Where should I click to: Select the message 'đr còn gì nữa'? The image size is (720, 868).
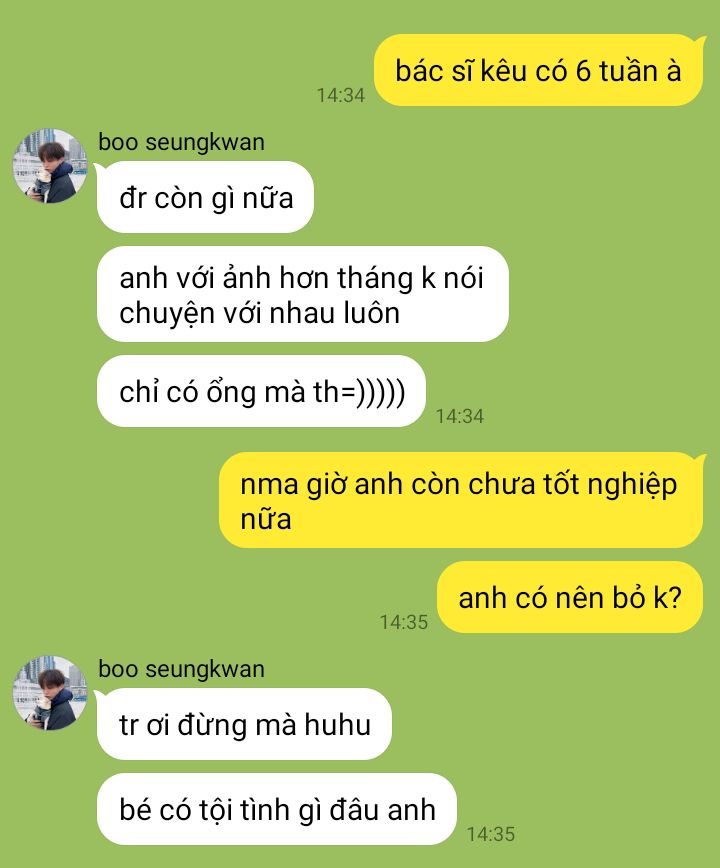205,197
